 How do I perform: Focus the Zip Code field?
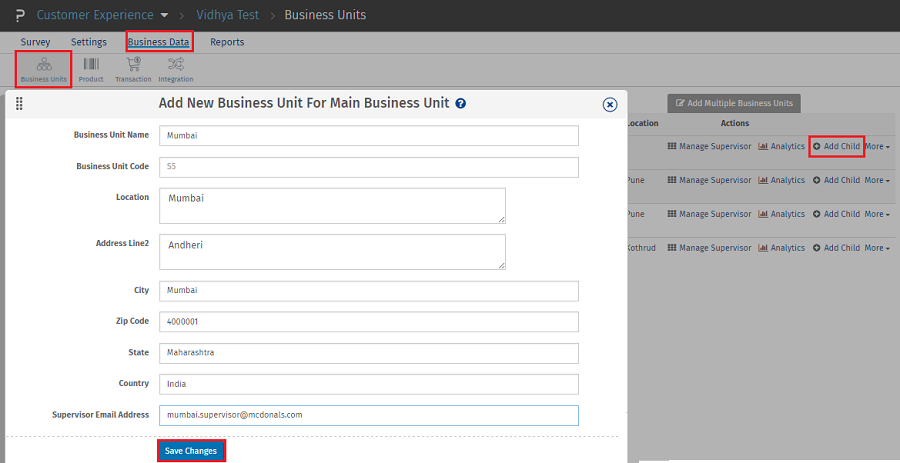pos(369,322)
